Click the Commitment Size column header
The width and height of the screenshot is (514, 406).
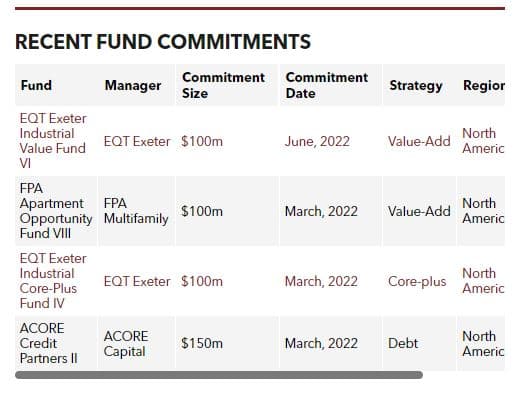point(223,85)
